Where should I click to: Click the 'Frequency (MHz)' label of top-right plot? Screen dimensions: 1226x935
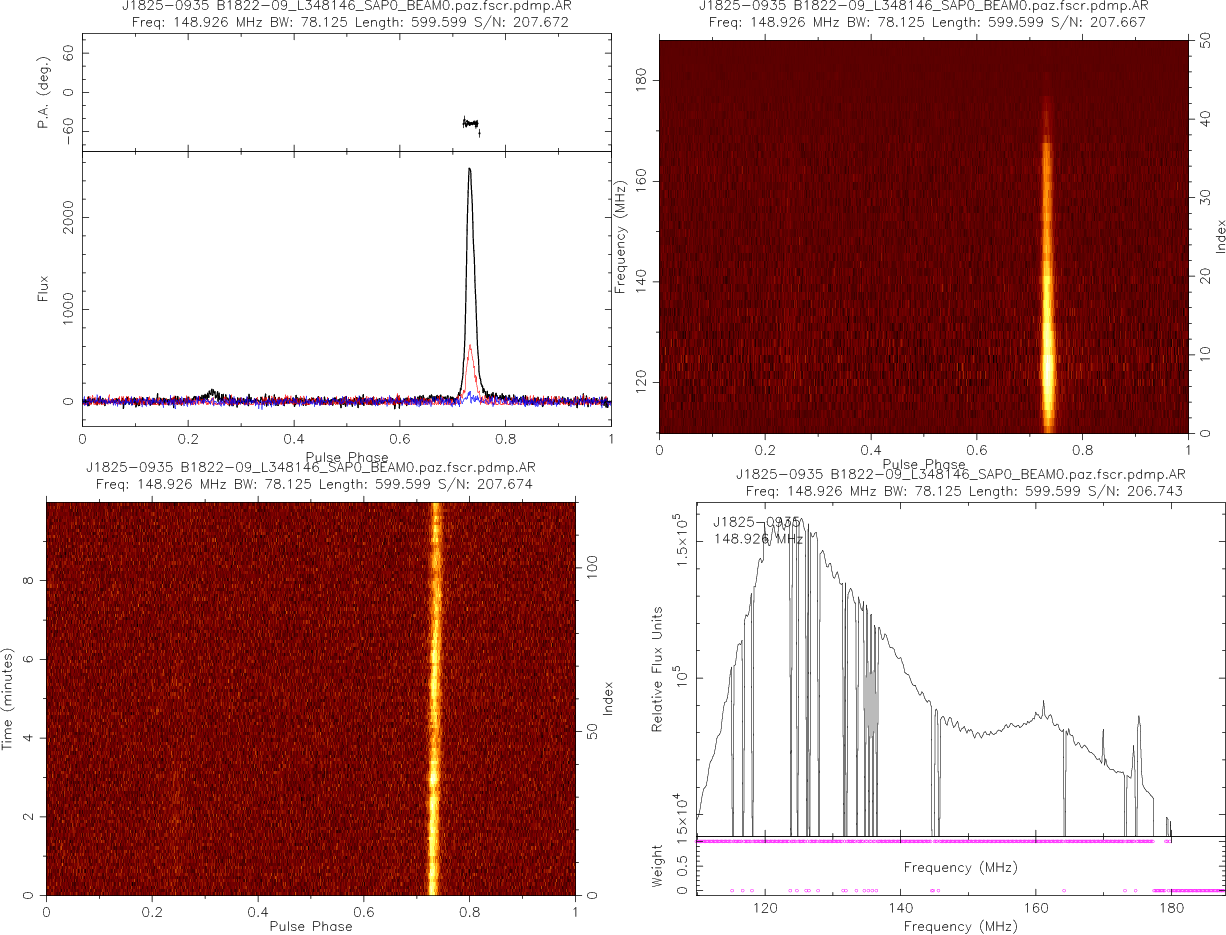tap(621, 236)
